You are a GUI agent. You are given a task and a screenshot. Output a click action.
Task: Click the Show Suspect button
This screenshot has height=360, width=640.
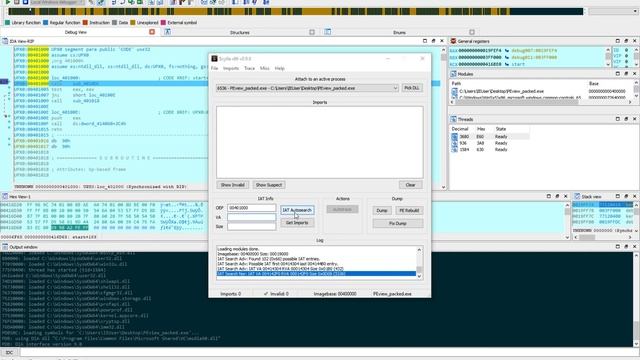[269, 185]
